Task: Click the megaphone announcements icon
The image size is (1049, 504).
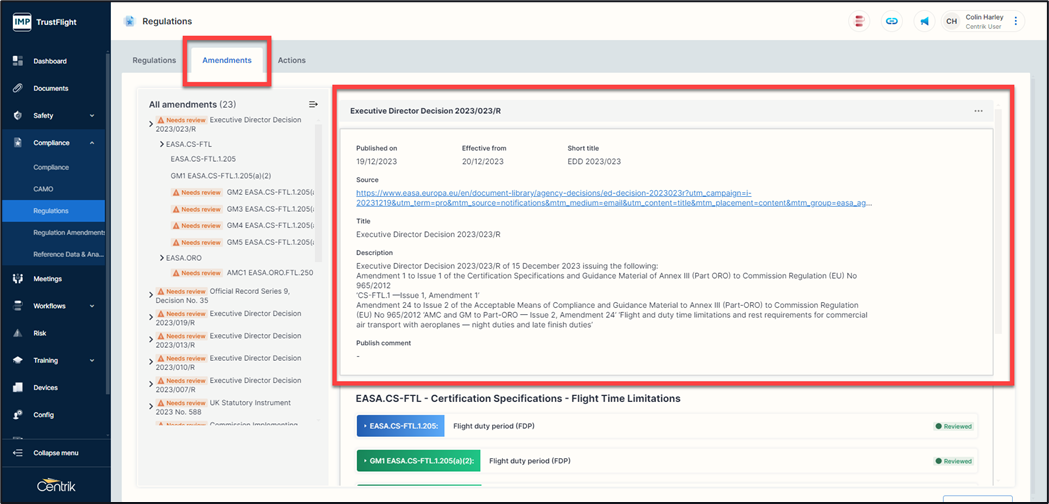Action: (924, 21)
